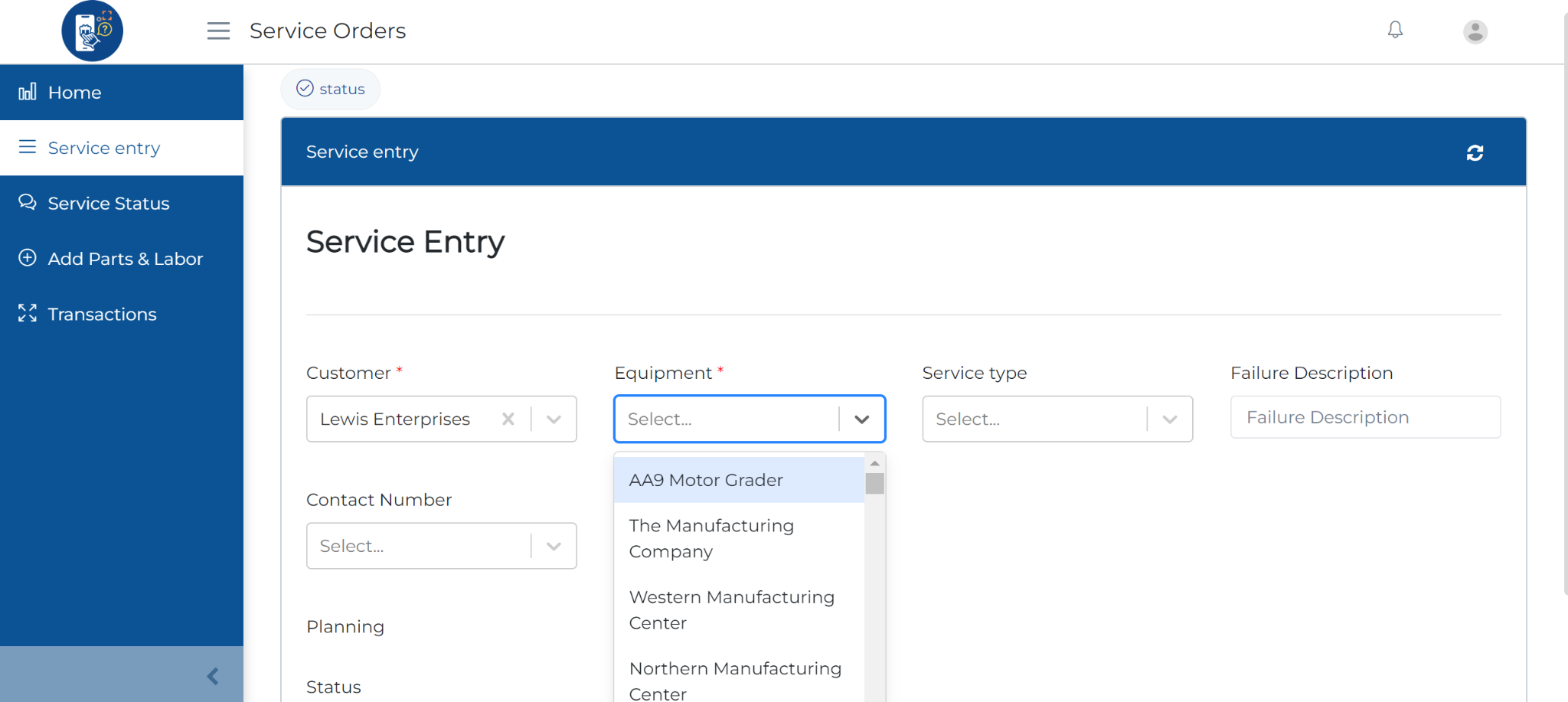1568x702 pixels.
Task: Select AA9 Motor Grader from the list
Action: tap(706, 480)
